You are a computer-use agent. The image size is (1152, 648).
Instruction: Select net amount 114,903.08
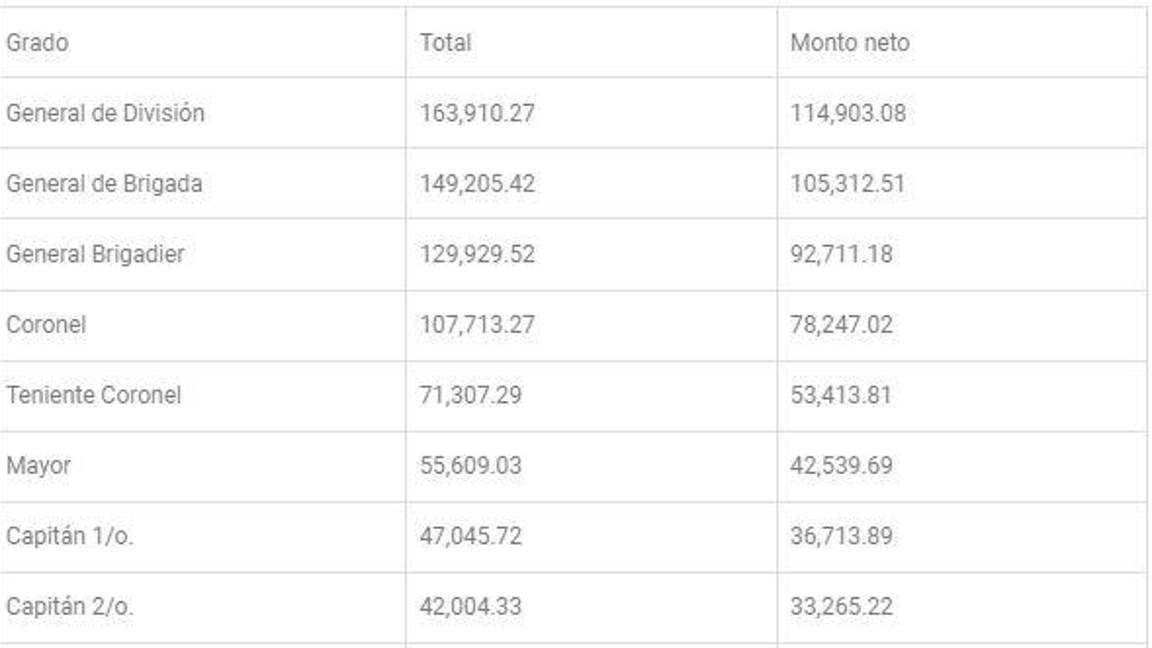(x=848, y=113)
